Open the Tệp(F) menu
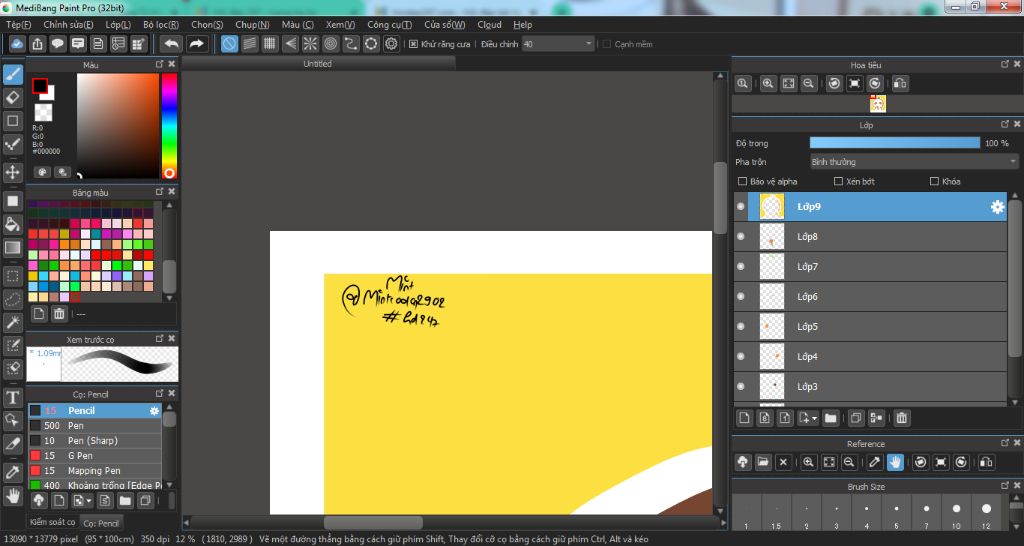 (x=19, y=25)
